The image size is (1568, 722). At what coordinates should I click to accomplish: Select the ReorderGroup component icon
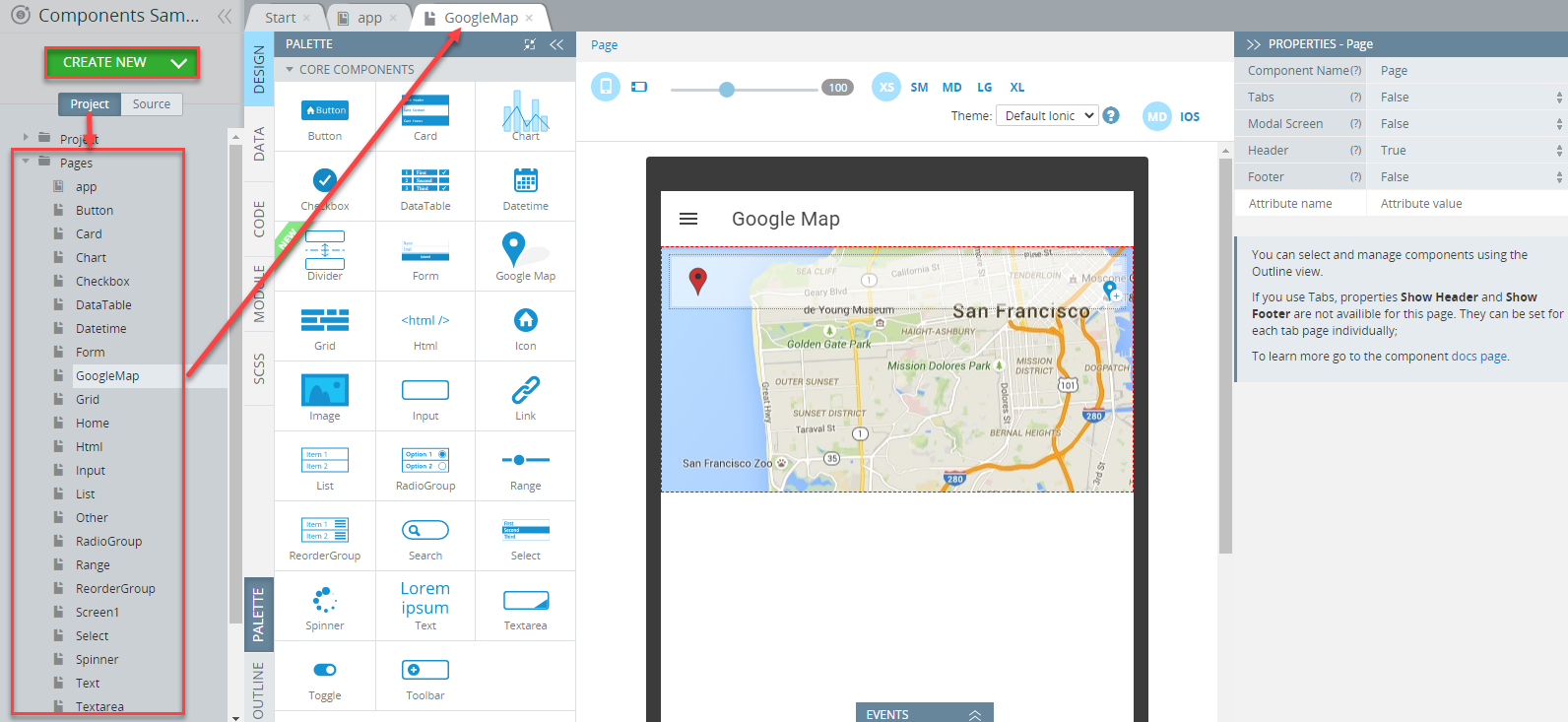click(x=325, y=530)
